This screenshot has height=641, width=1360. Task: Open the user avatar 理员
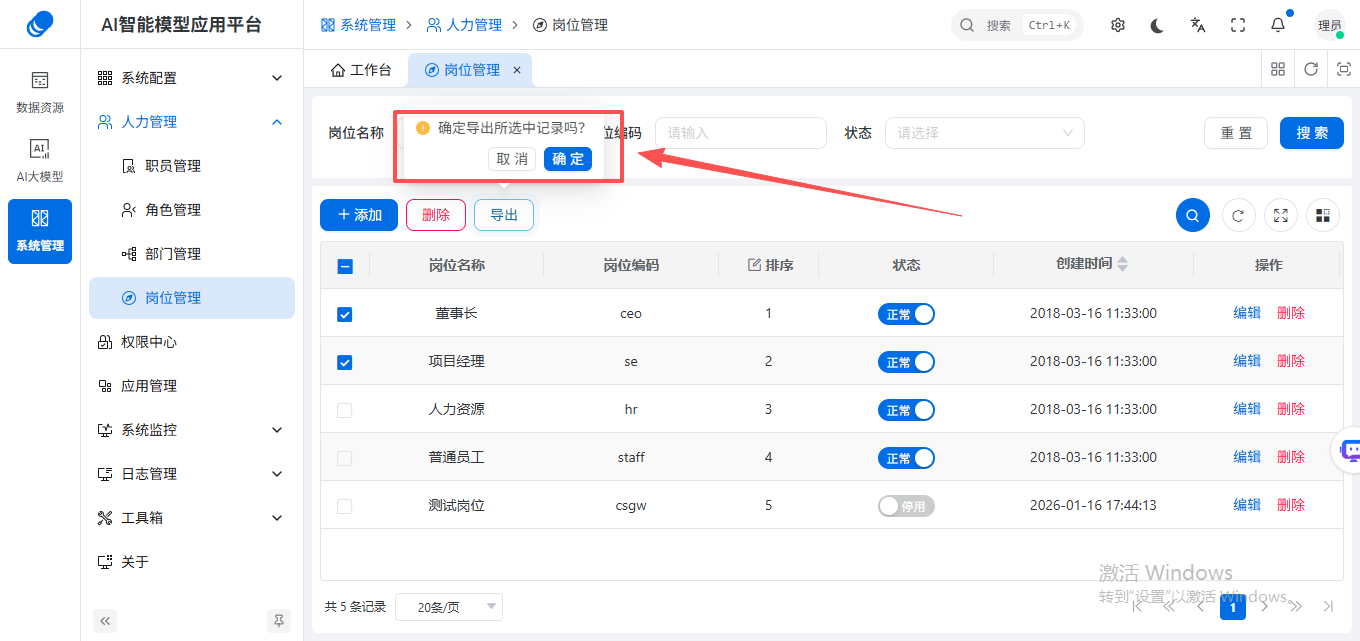click(x=1330, y=25)
